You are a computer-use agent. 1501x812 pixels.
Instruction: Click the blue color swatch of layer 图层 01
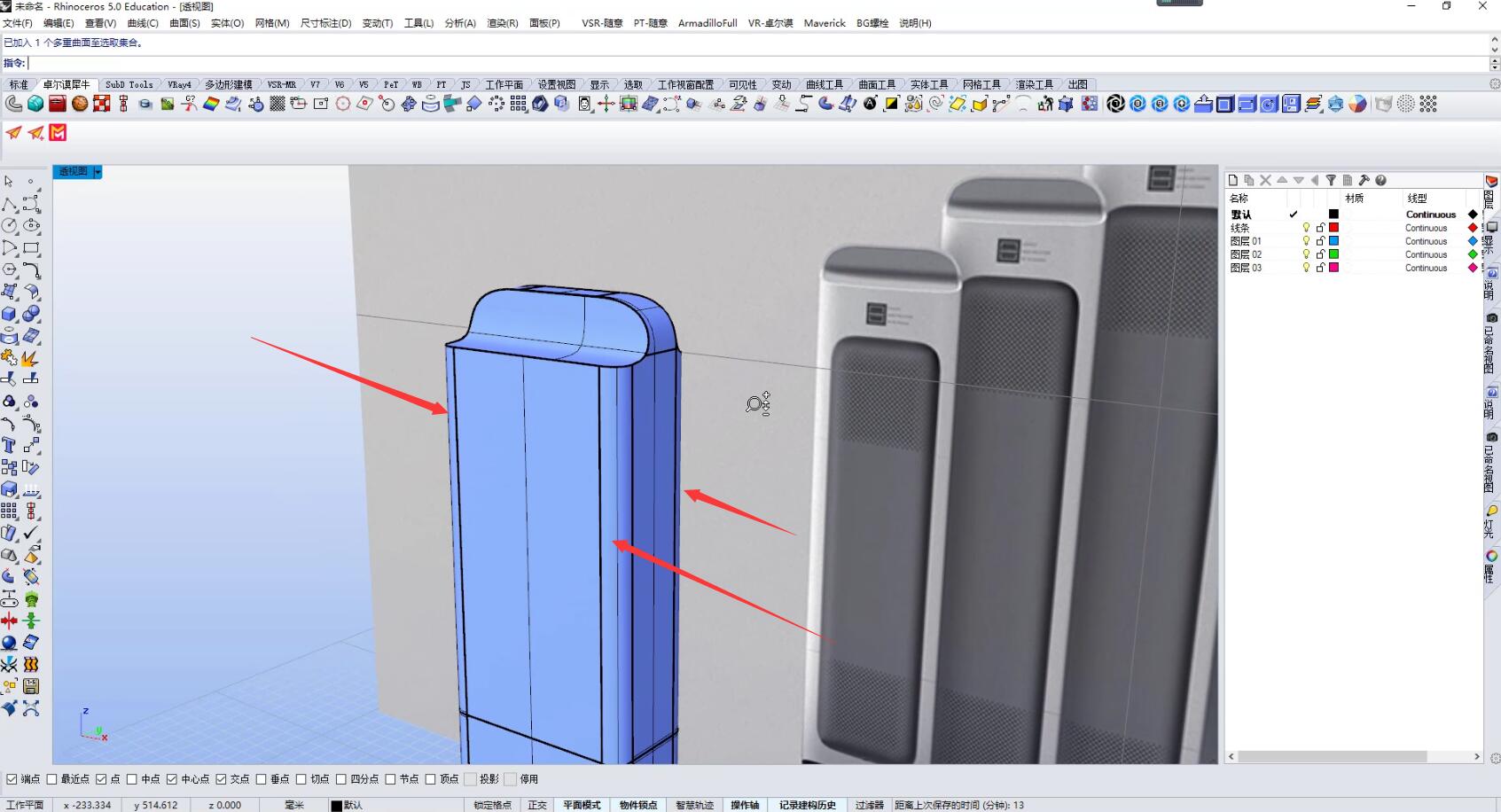1333,241
